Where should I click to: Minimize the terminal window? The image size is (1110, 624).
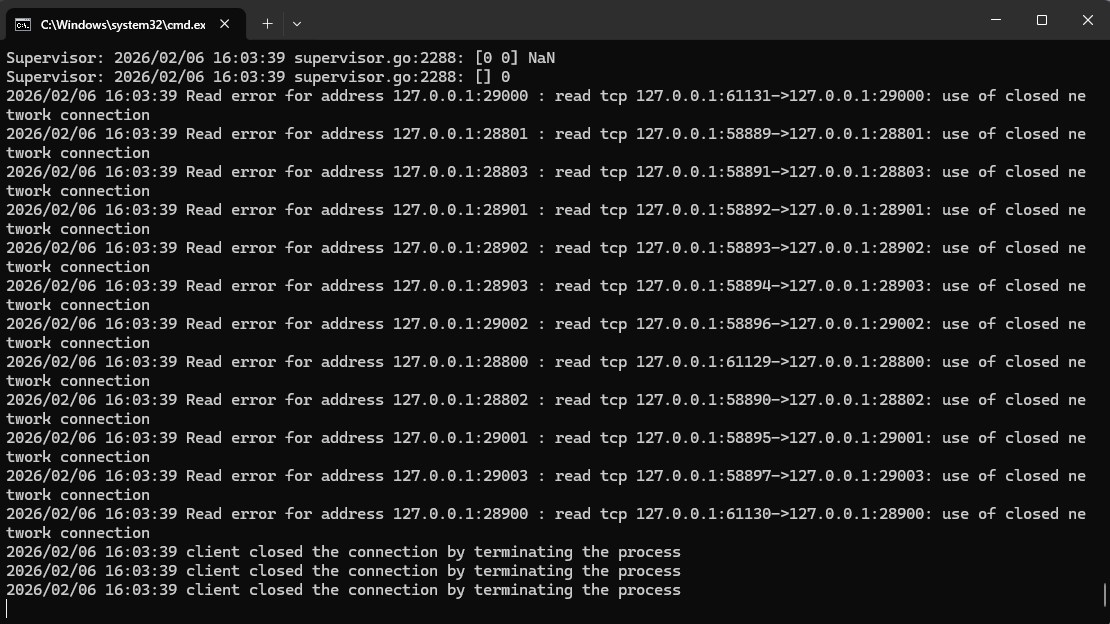point(996,20)
